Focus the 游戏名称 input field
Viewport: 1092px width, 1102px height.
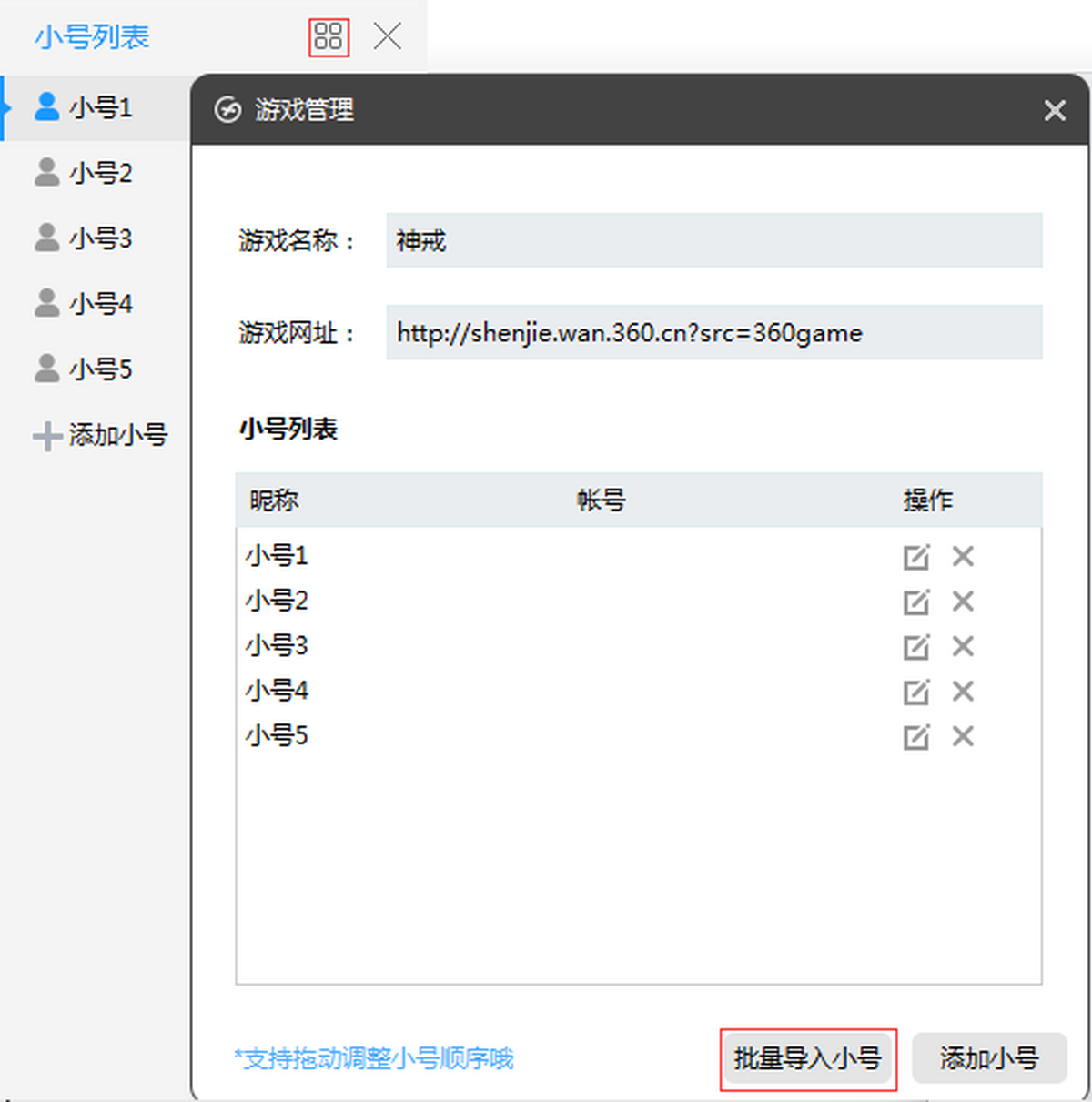[x=713, y=240]
